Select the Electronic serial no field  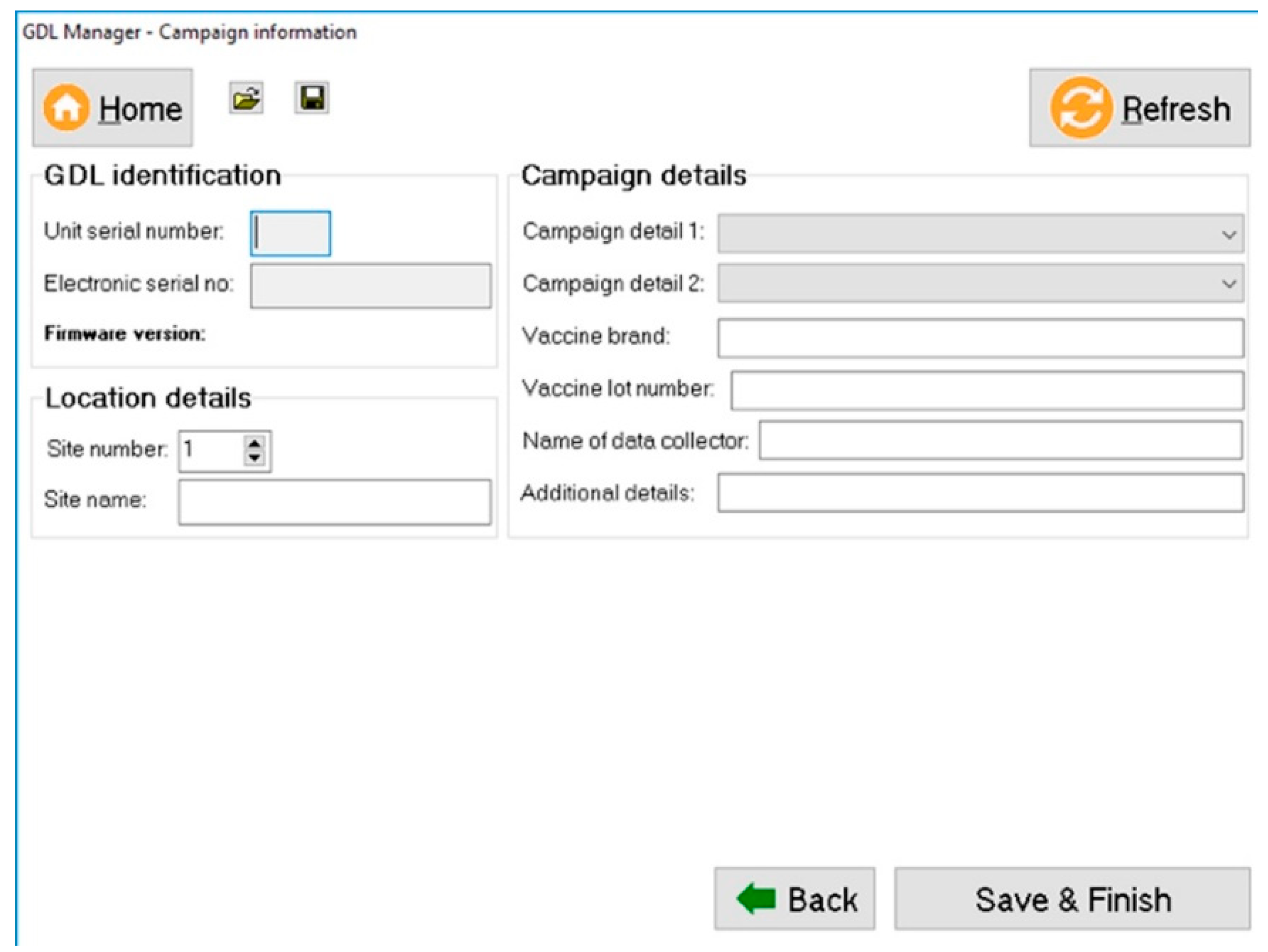click(370, 286)
